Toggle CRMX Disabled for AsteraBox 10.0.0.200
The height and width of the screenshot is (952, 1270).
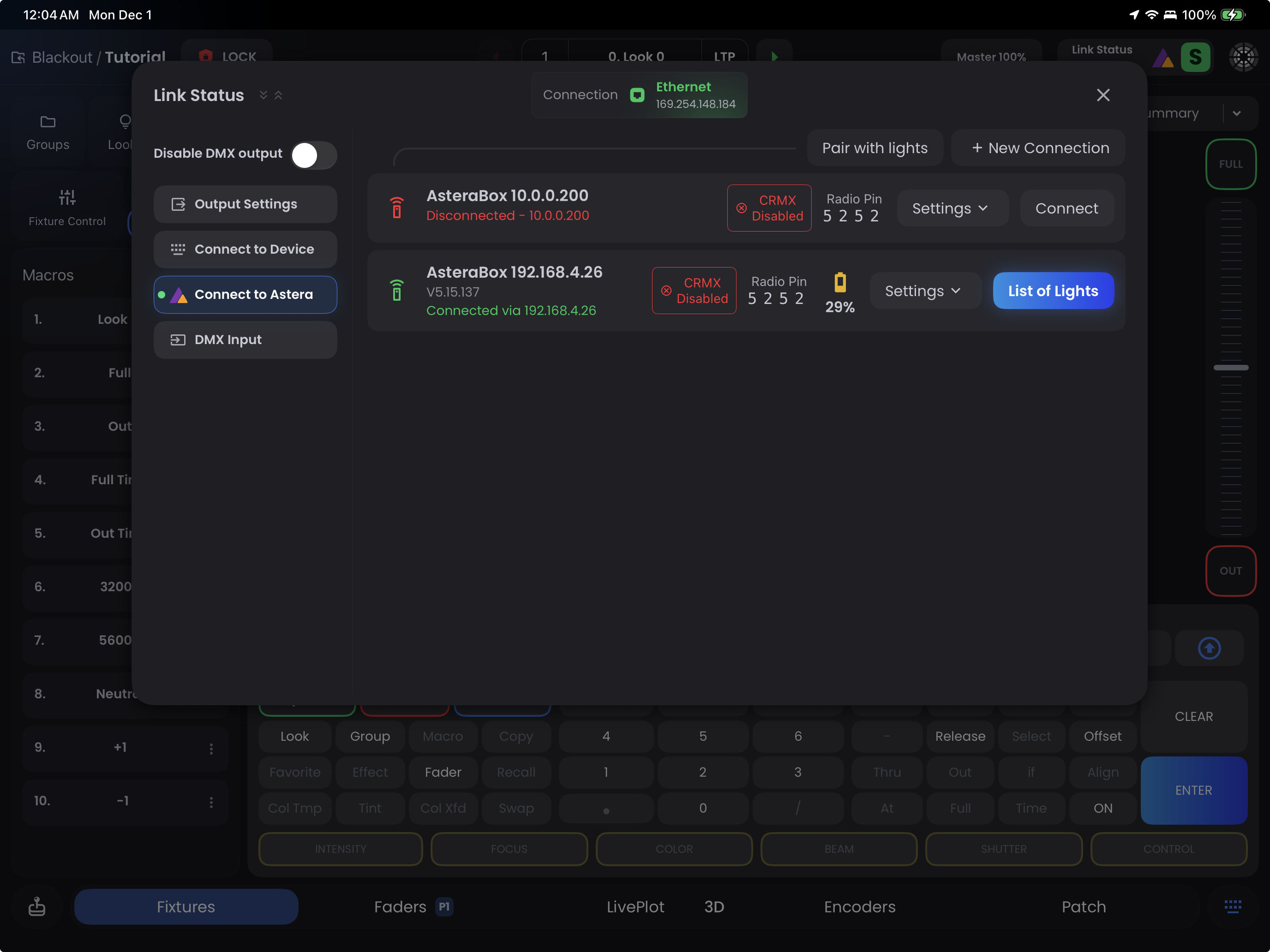pyautogui.click(x=769, y=208)
